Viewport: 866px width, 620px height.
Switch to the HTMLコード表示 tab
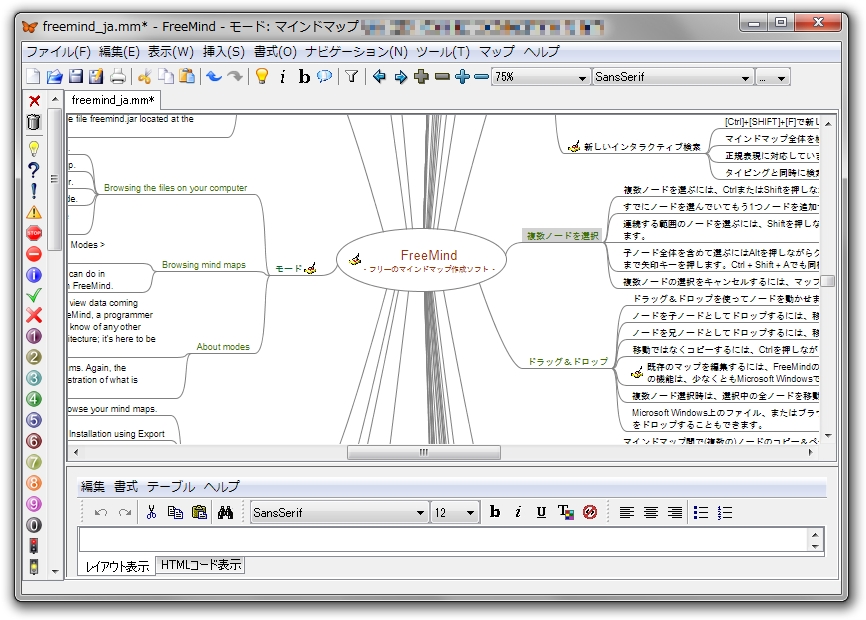click(200, 565)
